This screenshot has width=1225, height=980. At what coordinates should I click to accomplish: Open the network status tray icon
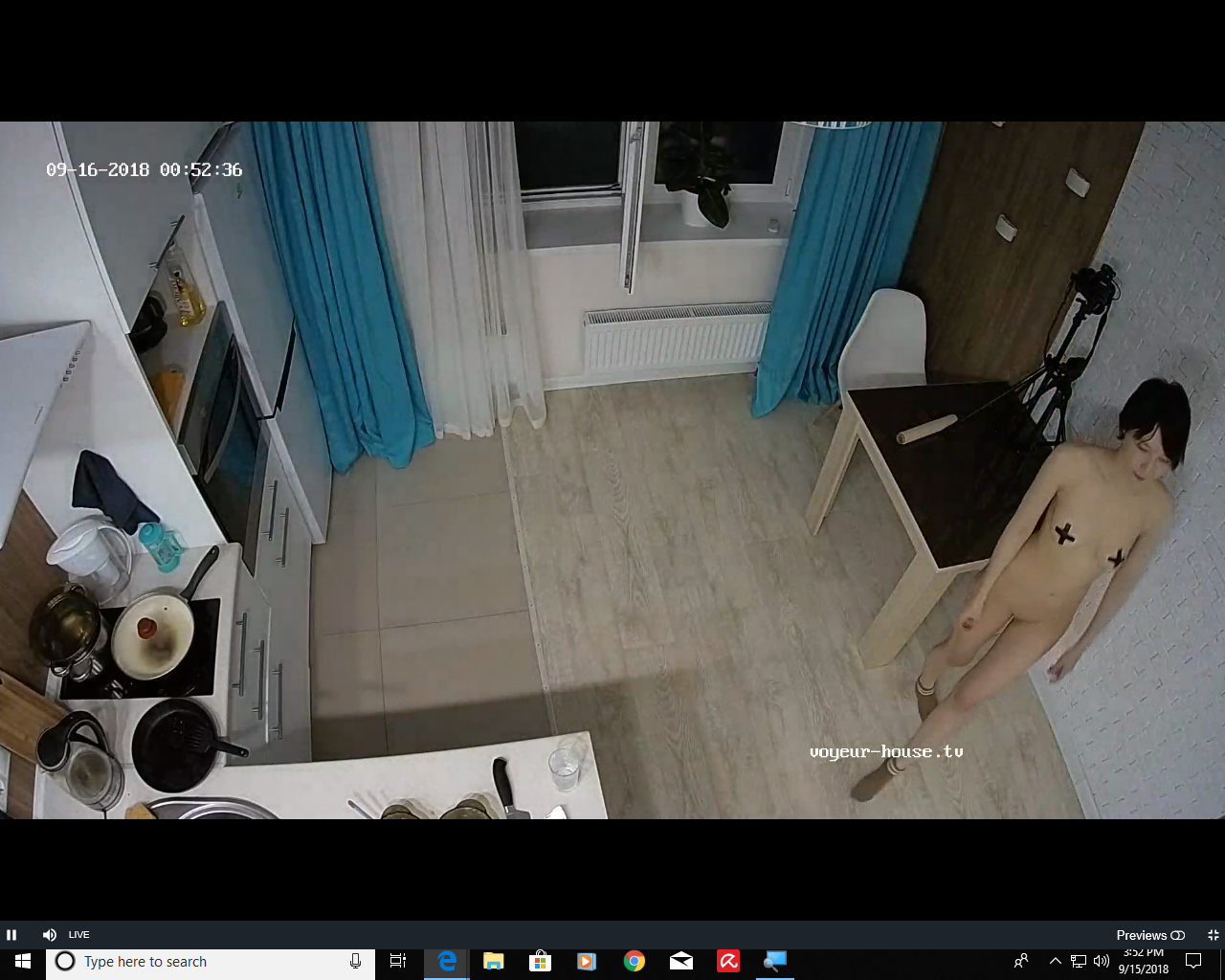pos(1079,962)
